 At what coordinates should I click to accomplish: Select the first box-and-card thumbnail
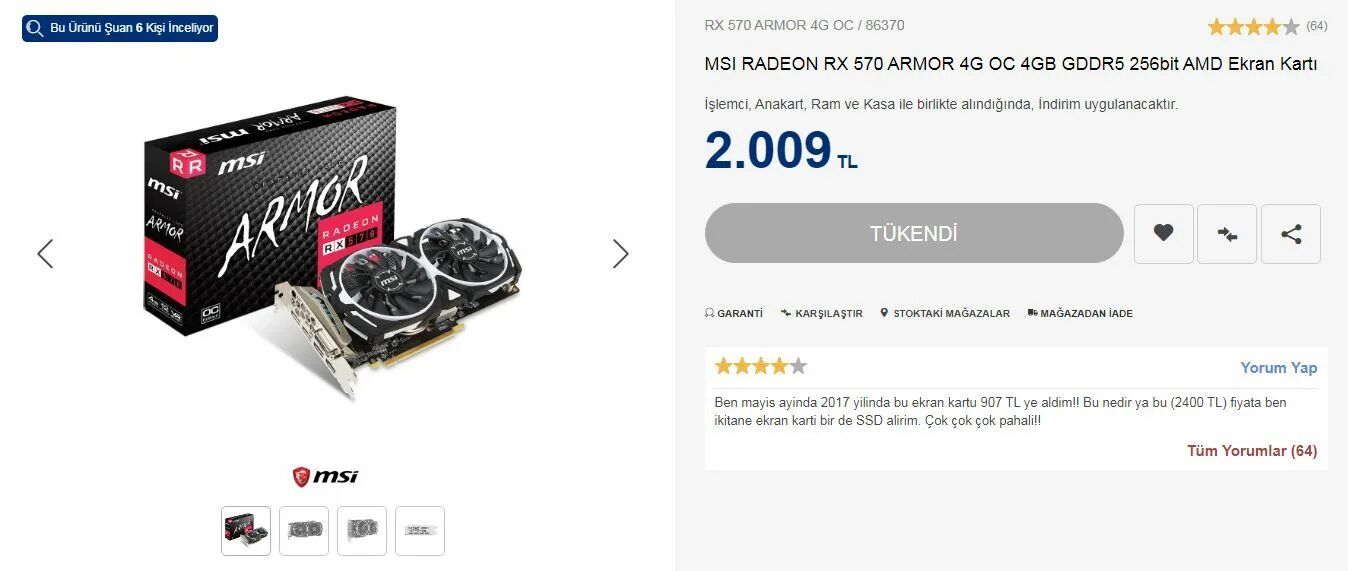click(x=246, y=531)
